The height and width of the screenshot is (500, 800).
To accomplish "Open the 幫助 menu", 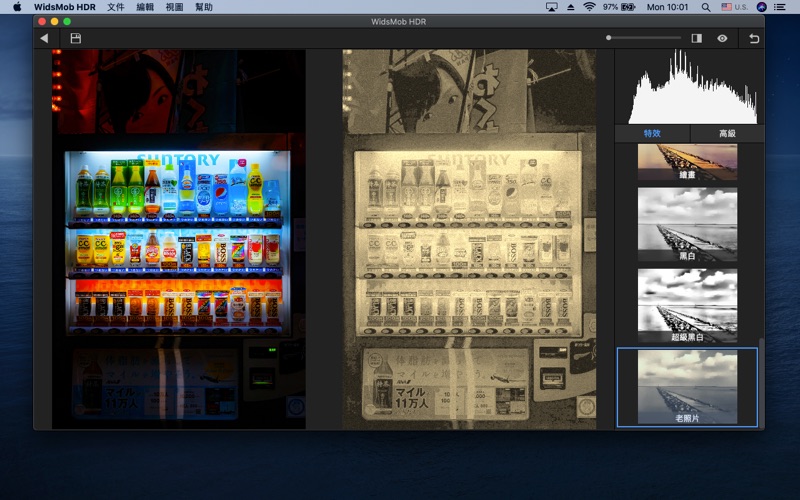I will pyautogui.click(x=204, y=7).
